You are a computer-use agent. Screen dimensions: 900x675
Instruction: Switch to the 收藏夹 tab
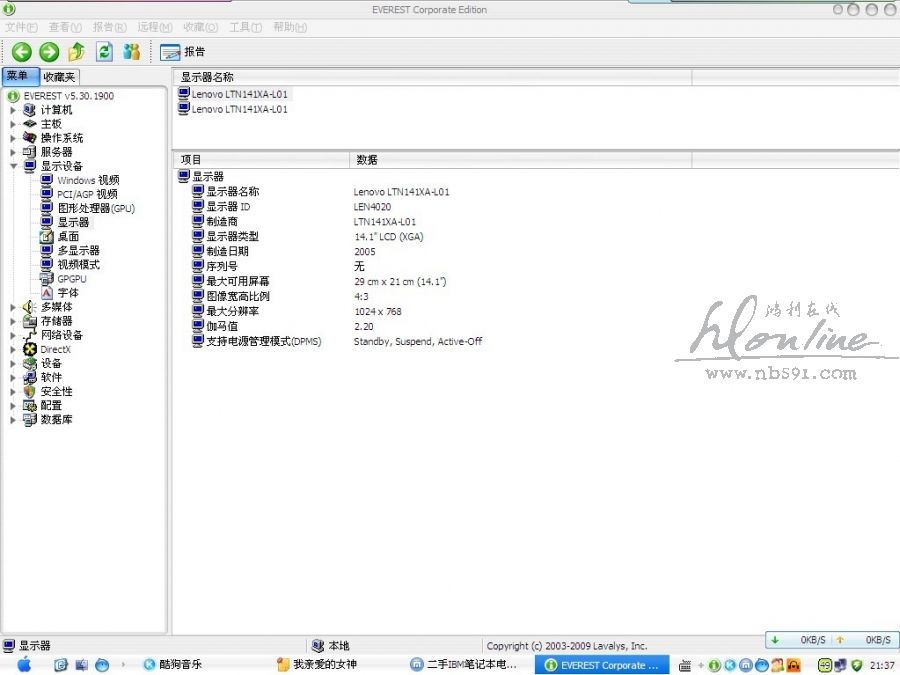tap(59, 77)
